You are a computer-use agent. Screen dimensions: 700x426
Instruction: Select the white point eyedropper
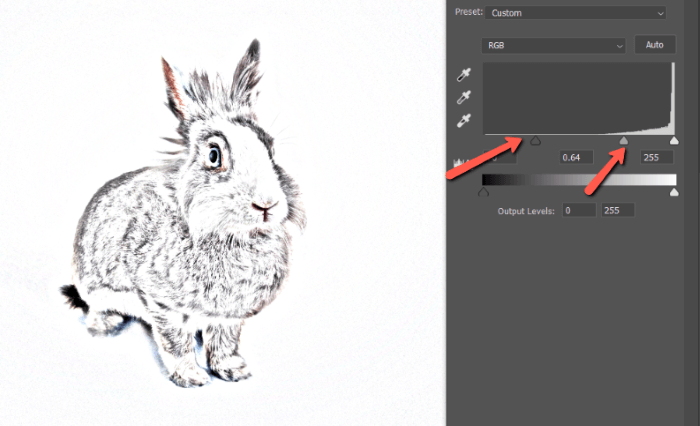[463, 121]
